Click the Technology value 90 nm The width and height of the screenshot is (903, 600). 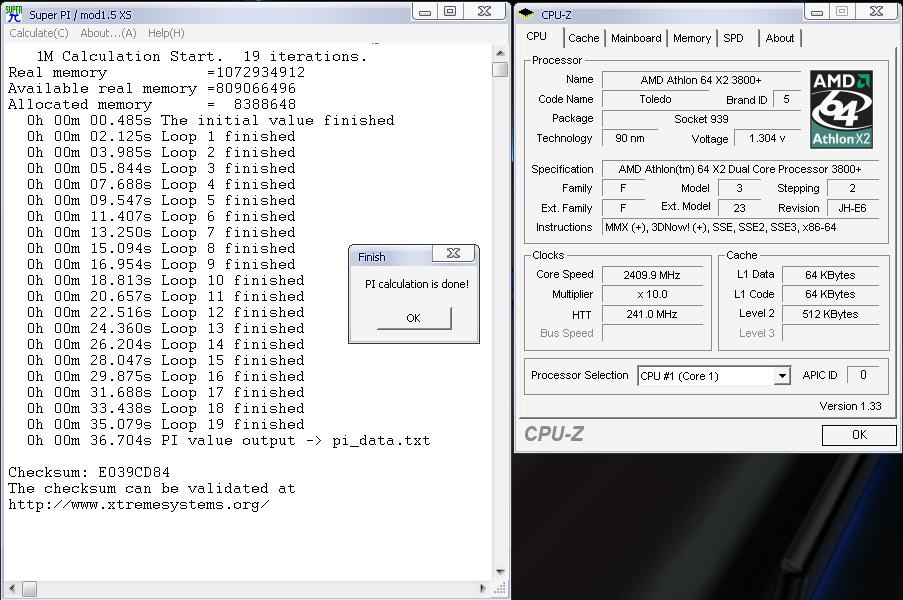pos(630,138)
